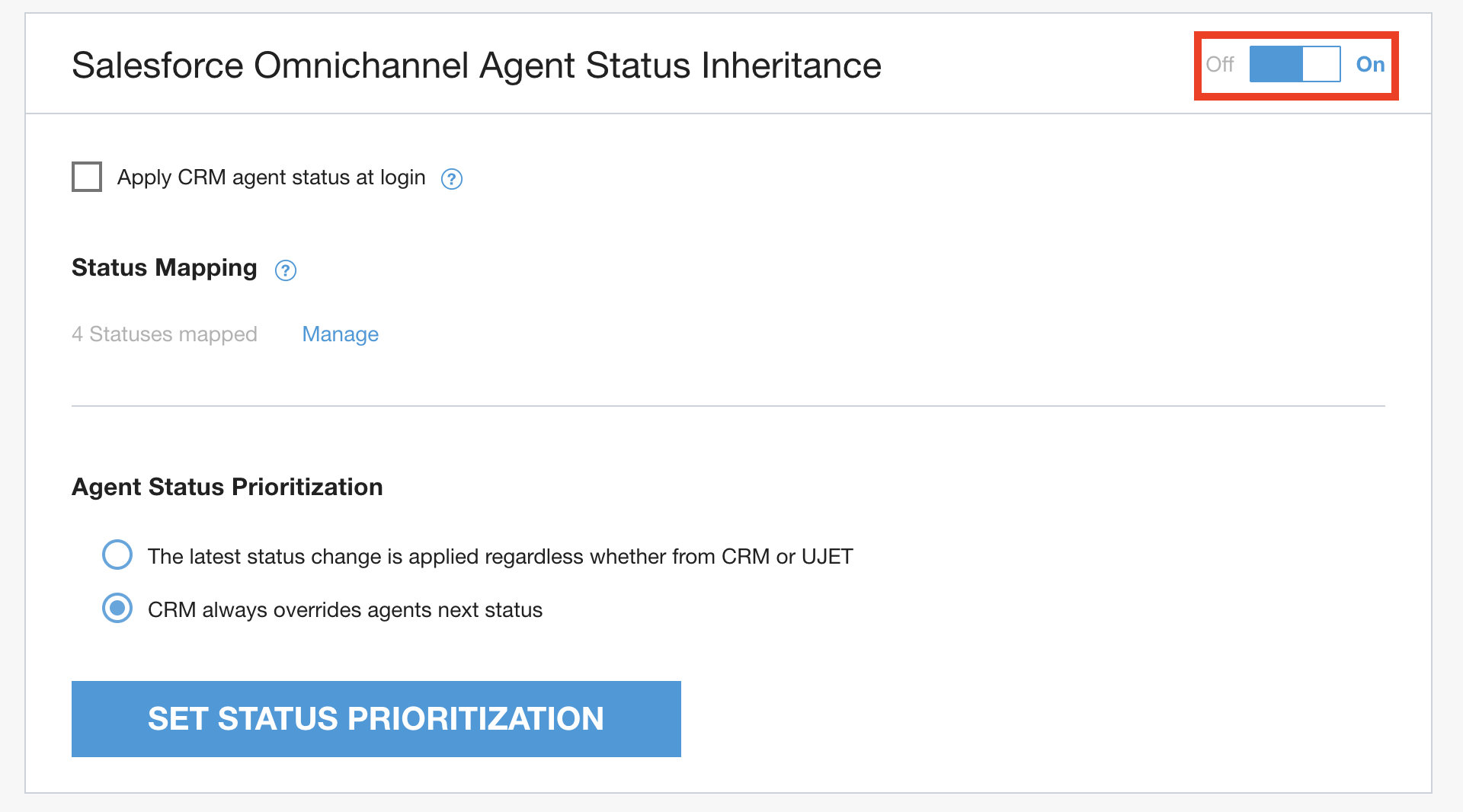Click the blue filled part of the toggle
Screen dimensions: 1463x812
point(1276,64)
